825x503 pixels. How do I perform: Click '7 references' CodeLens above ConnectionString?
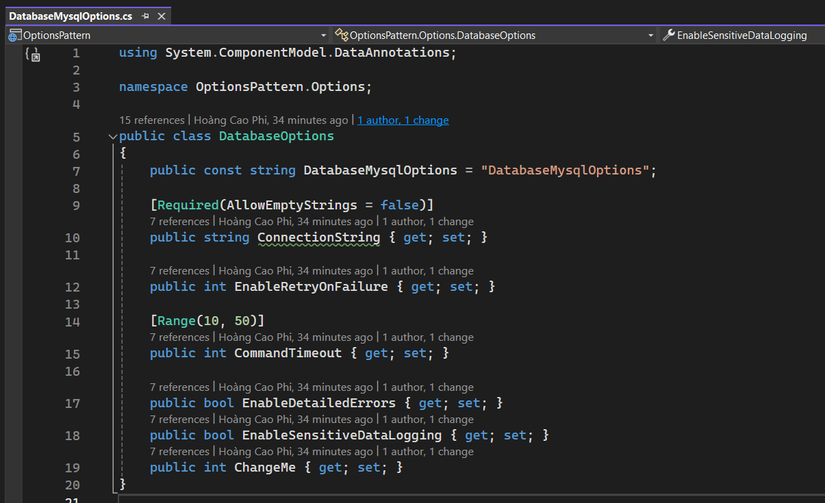(179, 222)
